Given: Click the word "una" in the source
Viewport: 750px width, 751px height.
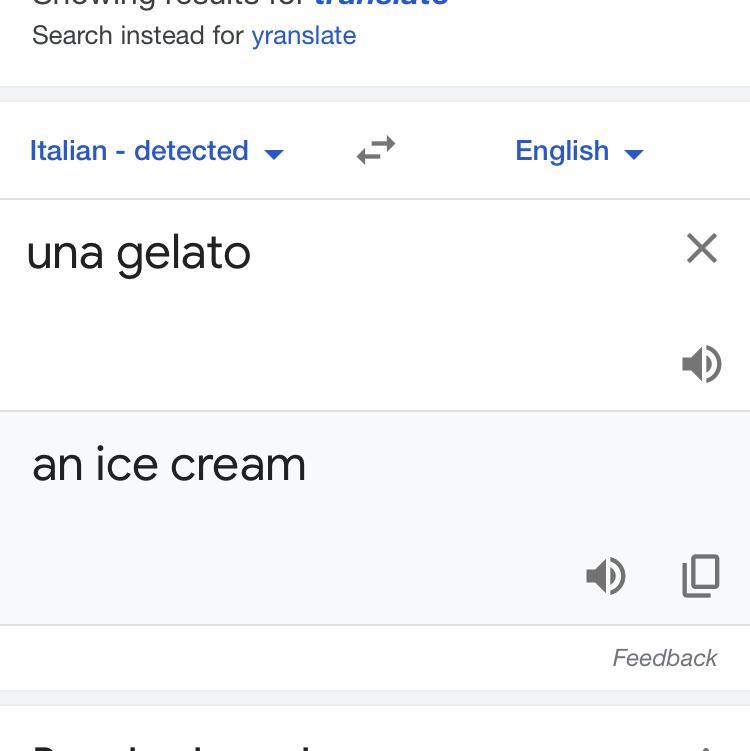Looking at the screenshot, I should 65,254.
